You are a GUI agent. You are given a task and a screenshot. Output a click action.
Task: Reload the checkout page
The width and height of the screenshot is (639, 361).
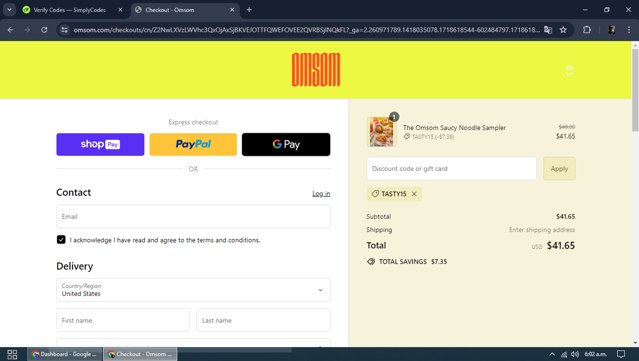44,30
